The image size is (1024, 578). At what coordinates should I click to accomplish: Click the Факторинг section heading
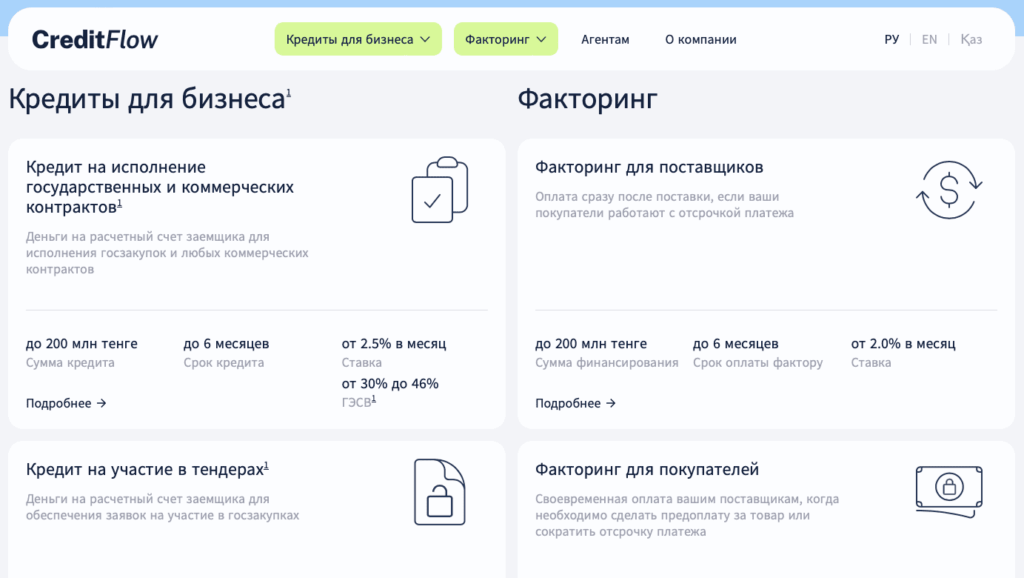(x=587, y=99)
